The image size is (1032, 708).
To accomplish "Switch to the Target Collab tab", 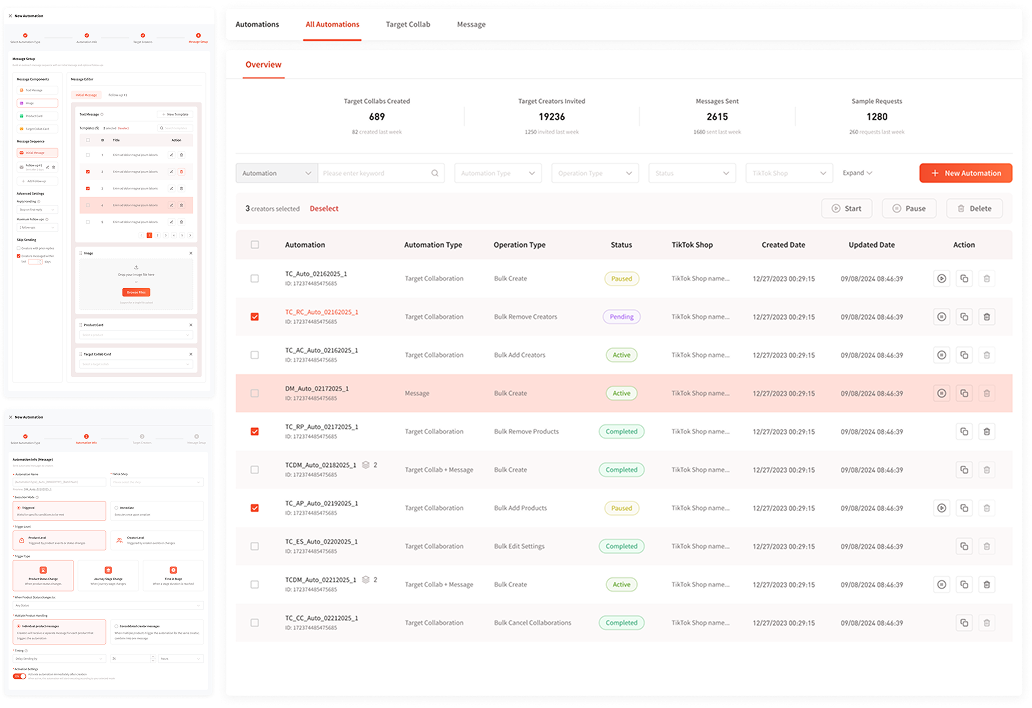I will [407, 24].
